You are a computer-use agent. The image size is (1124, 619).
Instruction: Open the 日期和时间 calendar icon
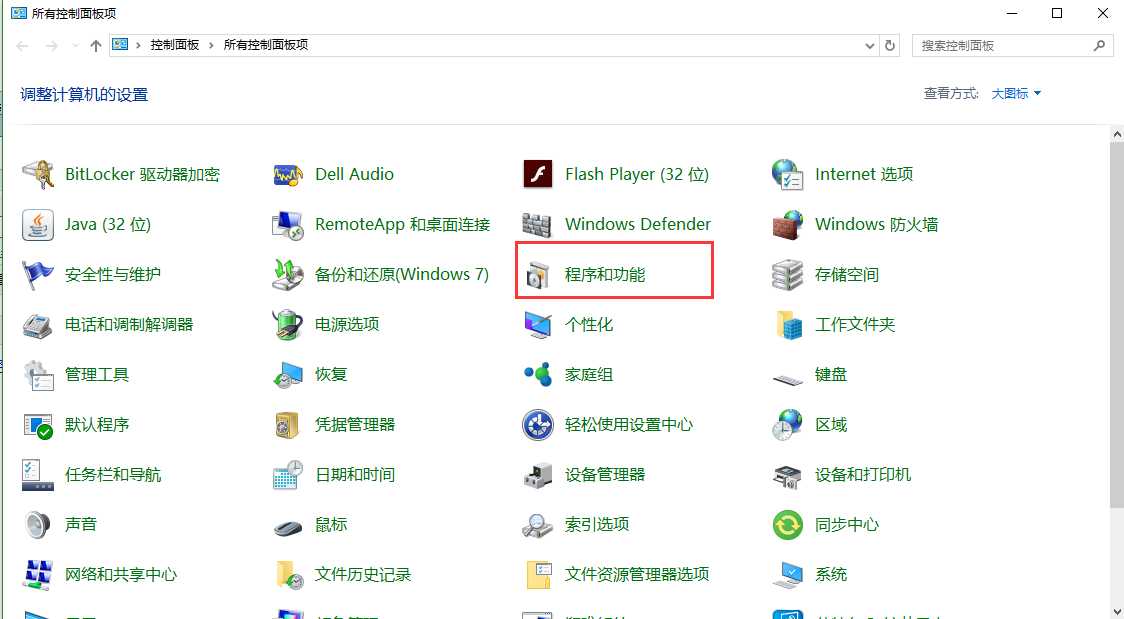tap(288, 475)
